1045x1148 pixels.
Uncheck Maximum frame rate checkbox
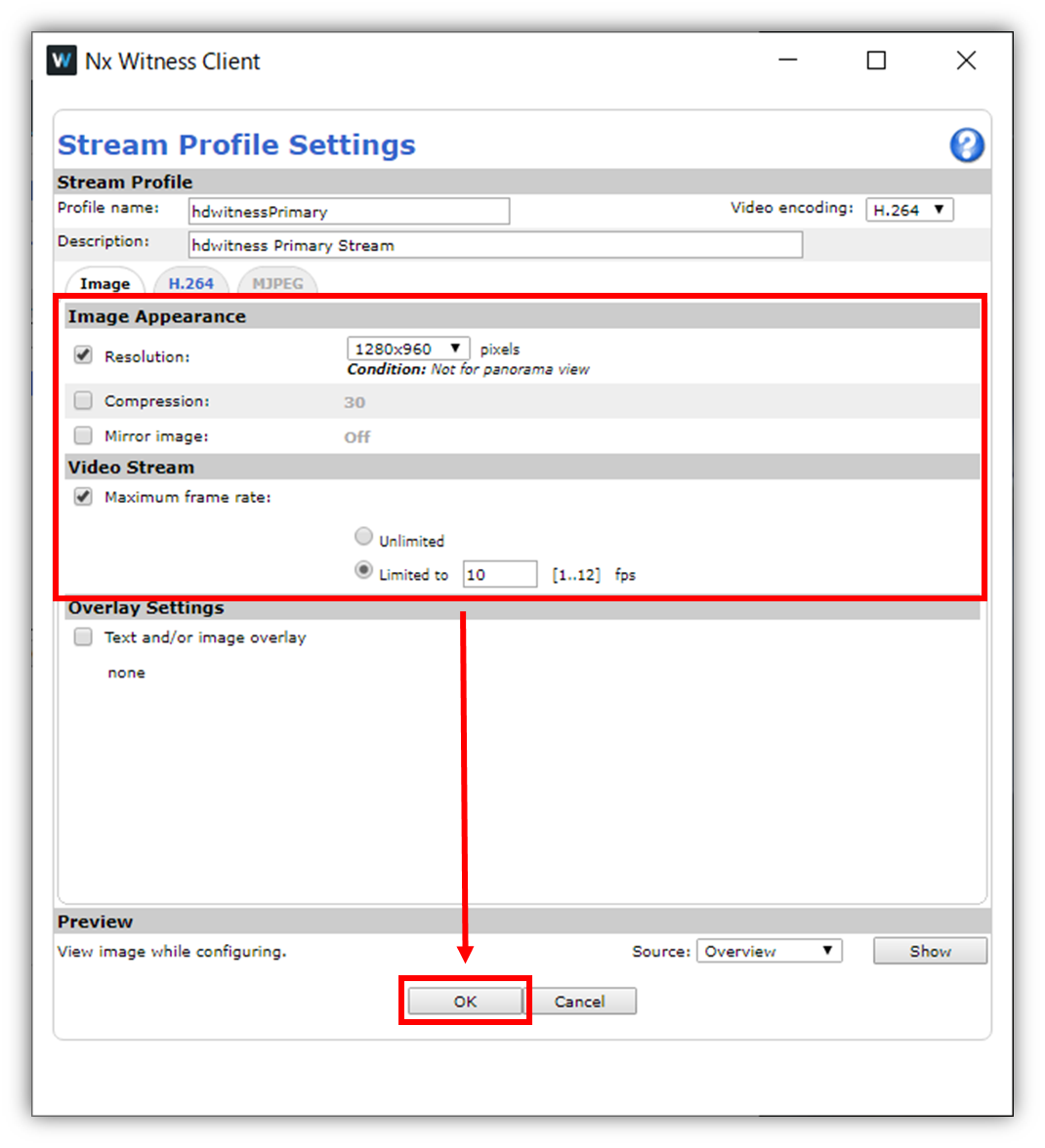[x=83, y=497]
